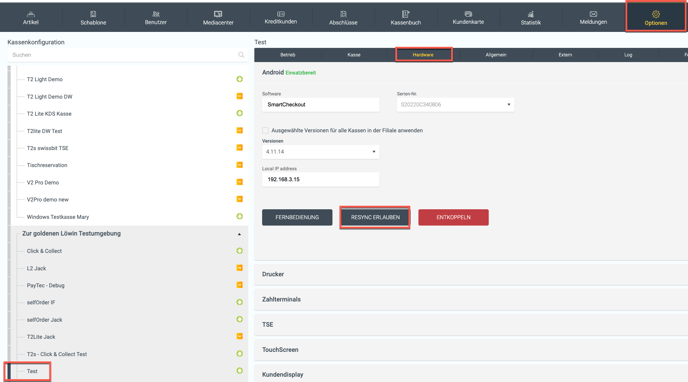The height and width of the screenshot is (382, 688).
Task: Enable apply versions to all Kassen checkbox
Action: (x=265, y=130)
